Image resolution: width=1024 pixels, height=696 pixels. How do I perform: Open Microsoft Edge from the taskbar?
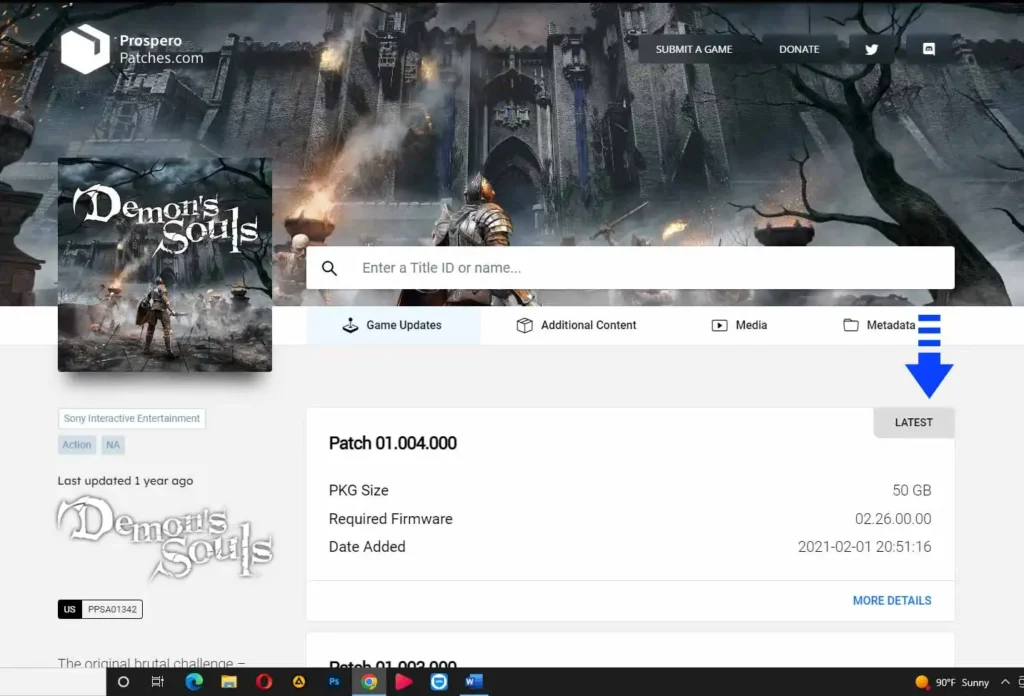(194, 682)
